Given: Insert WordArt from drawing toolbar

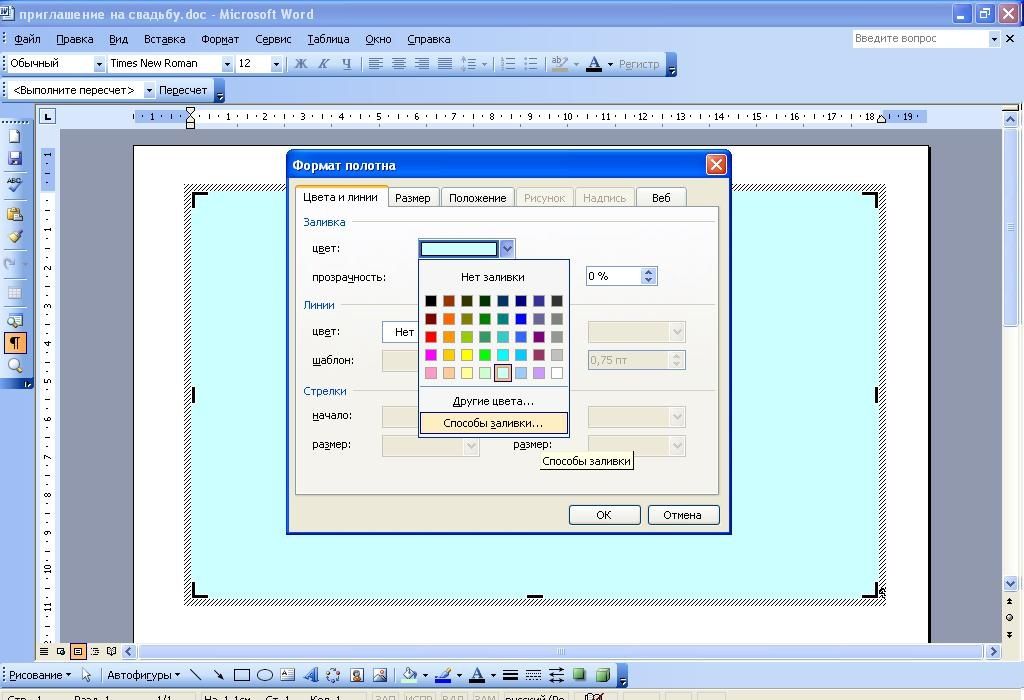Looking at the screenshot, I should 310,675.
